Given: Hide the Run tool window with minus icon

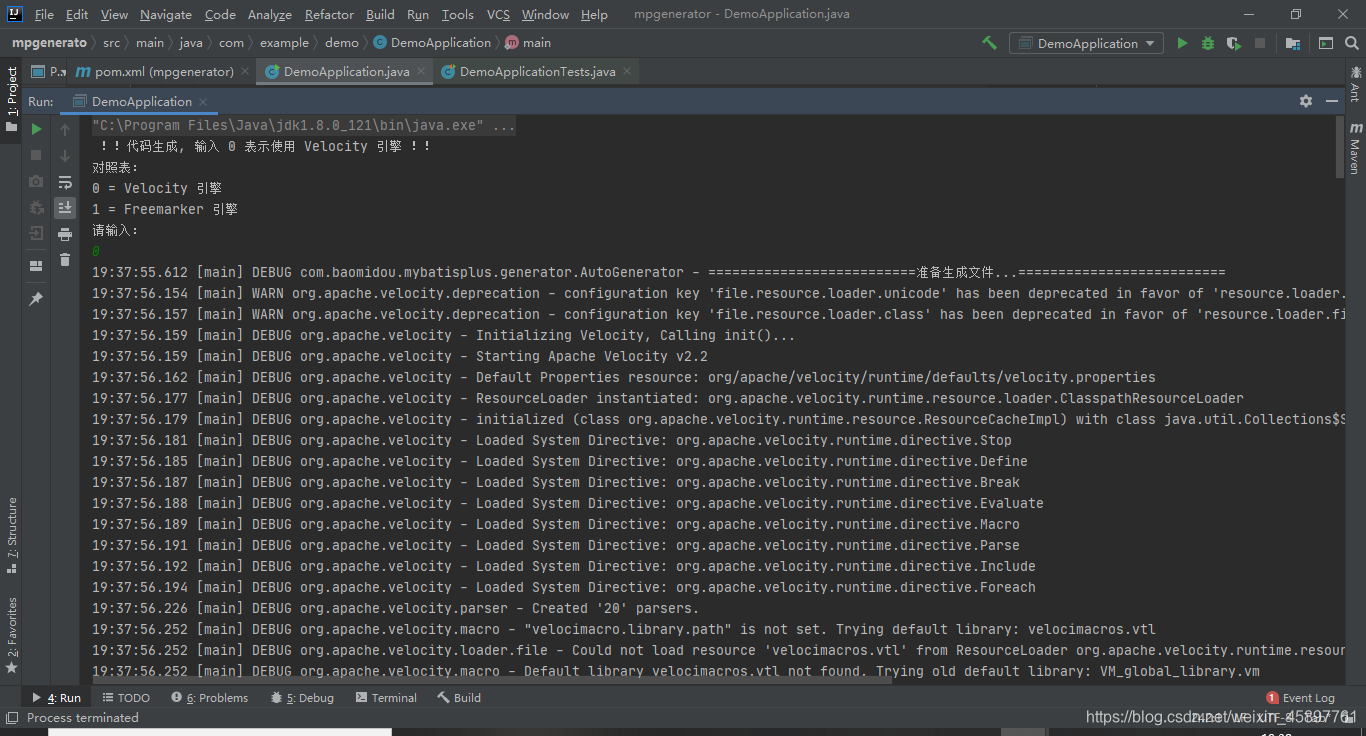Looking at the screenshot, I should coord(1332,101).
